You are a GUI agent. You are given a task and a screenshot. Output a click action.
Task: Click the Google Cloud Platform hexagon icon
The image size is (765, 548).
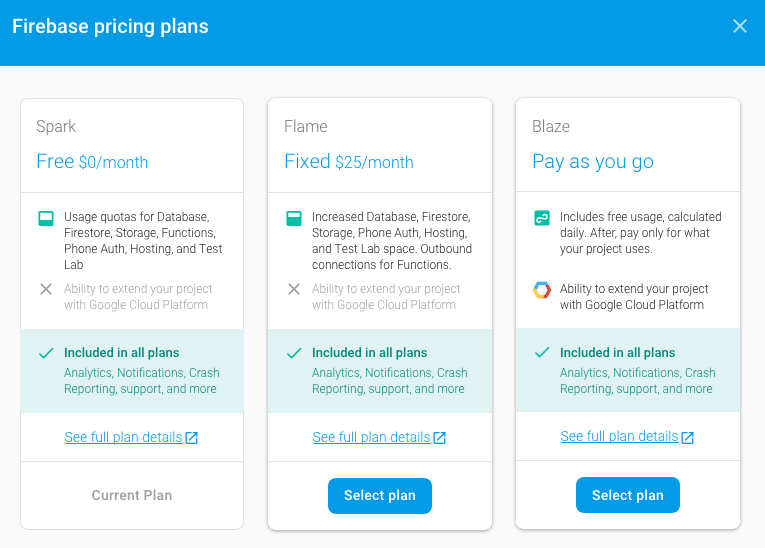click(x=541, y=290)
